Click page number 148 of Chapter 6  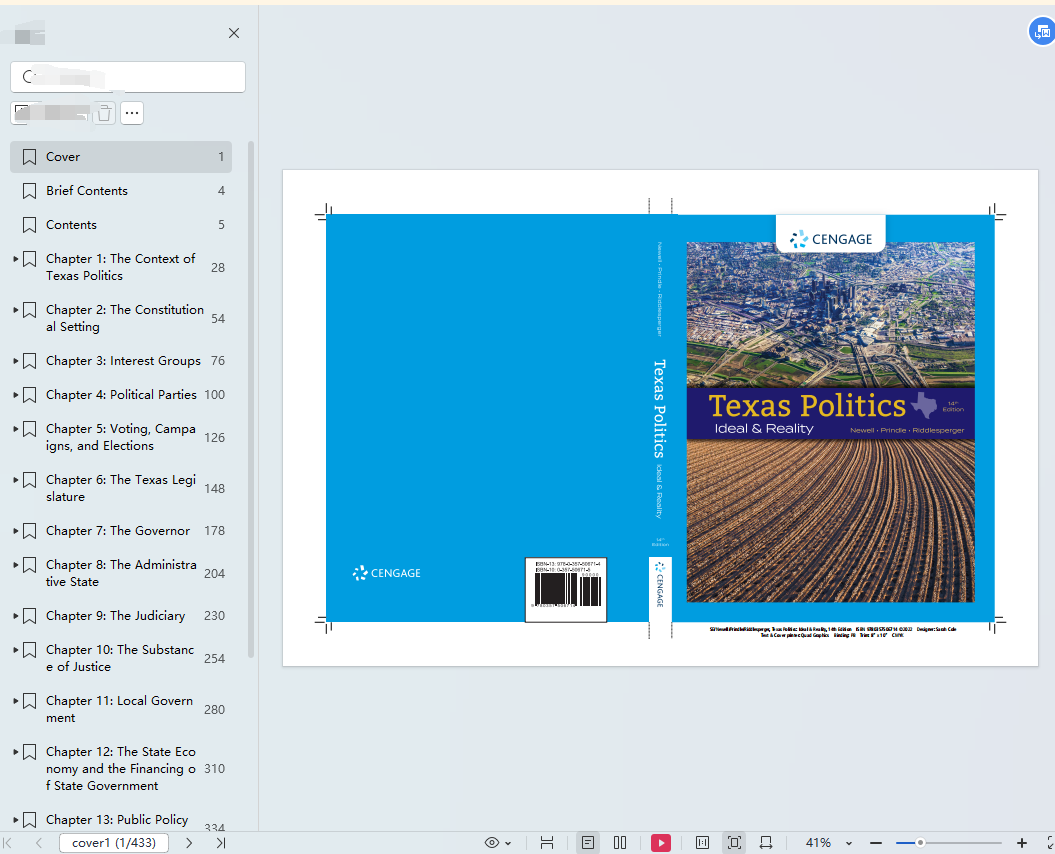click(x=215, y=489)
